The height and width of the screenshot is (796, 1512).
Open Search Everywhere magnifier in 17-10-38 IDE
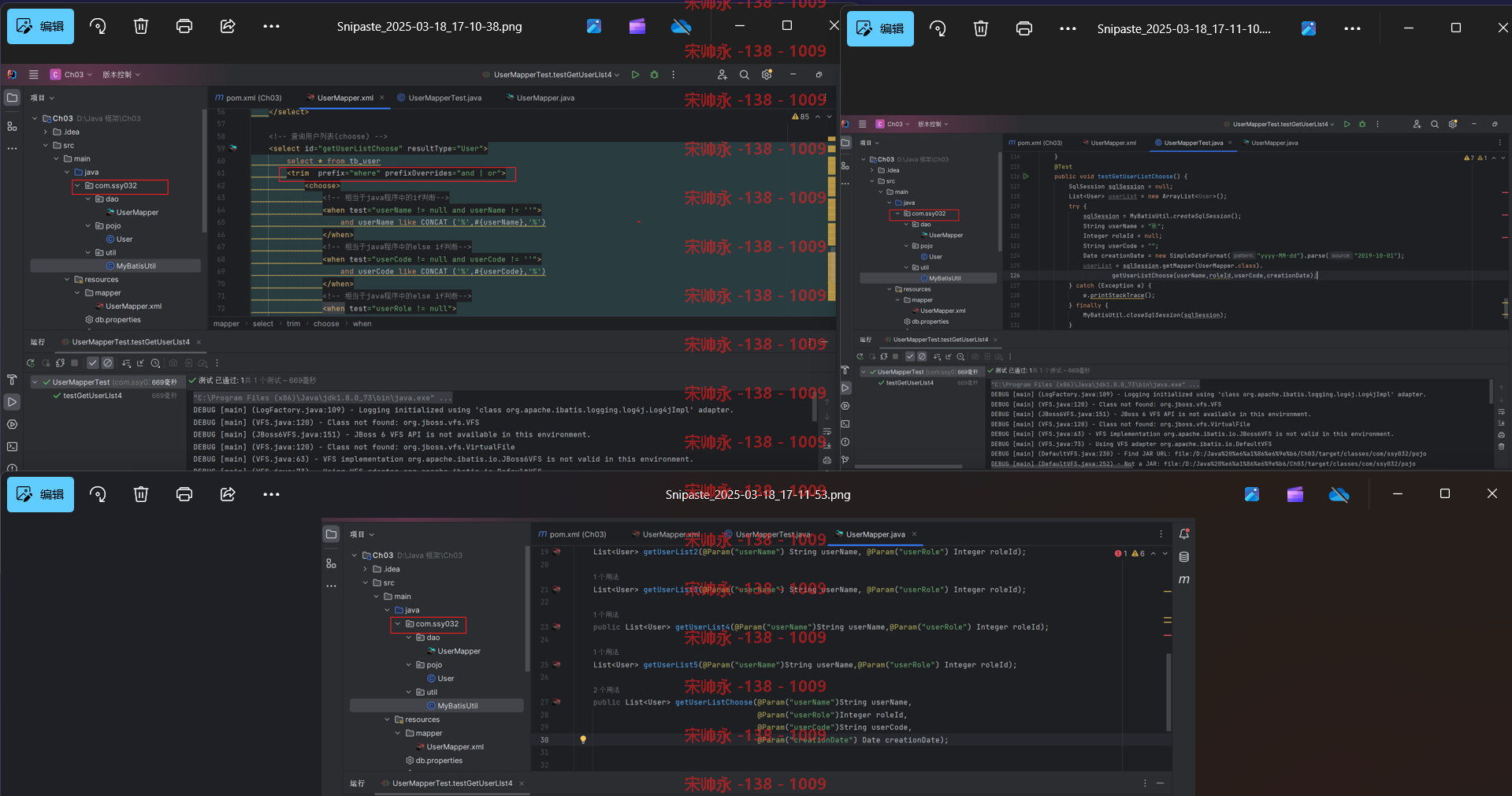click(744, 75)
